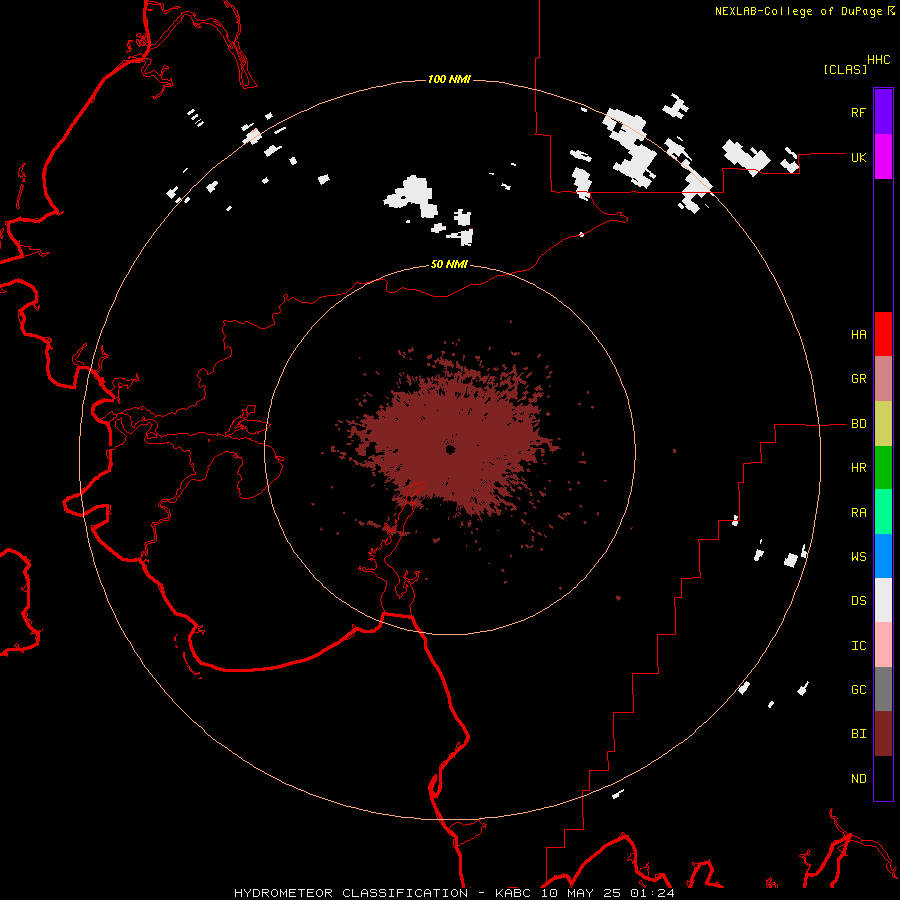Click the GC legend label
The height and width of the screenshot is (900, 900).
(858, 690)
